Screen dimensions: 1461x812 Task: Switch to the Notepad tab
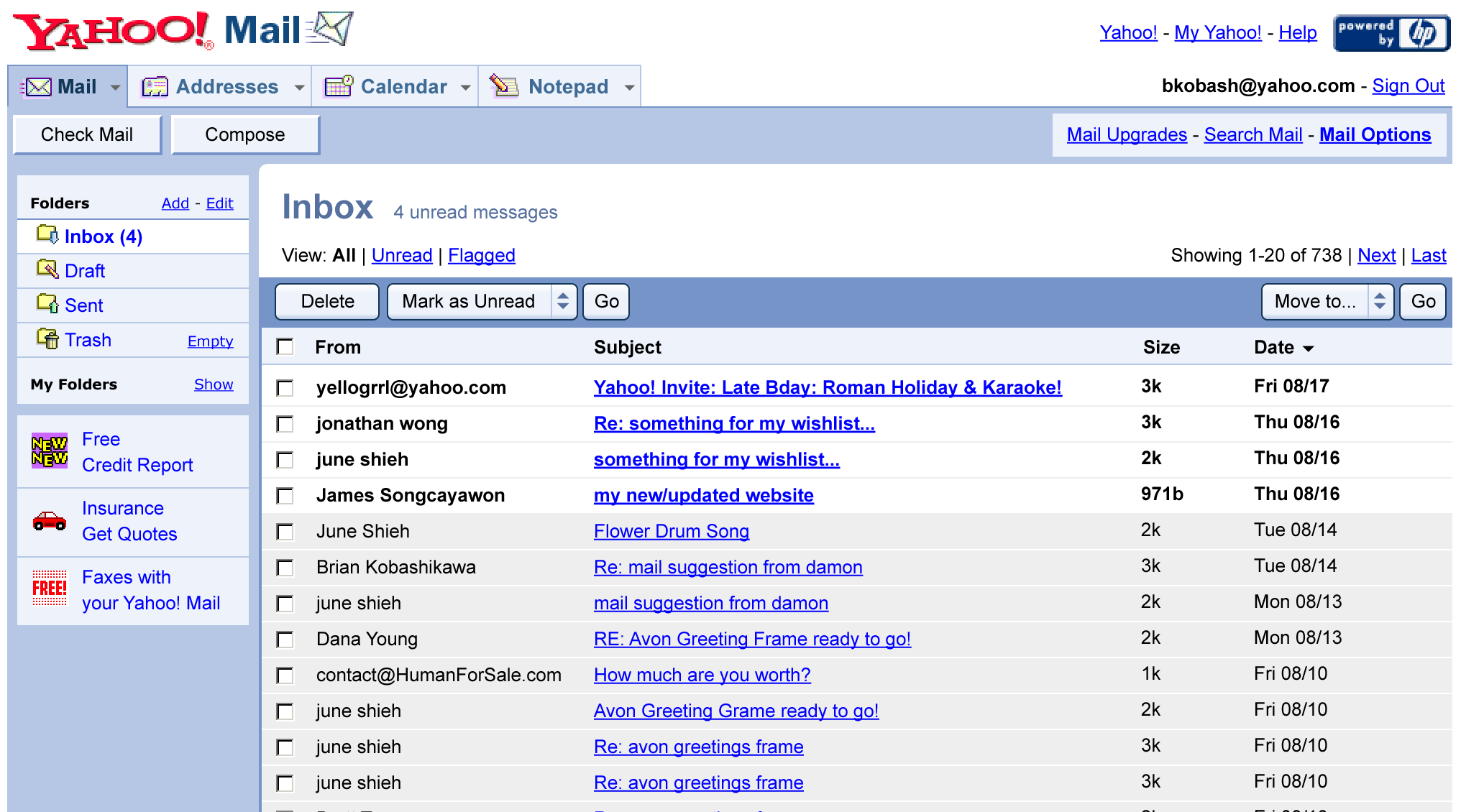[x=560, y=87]
